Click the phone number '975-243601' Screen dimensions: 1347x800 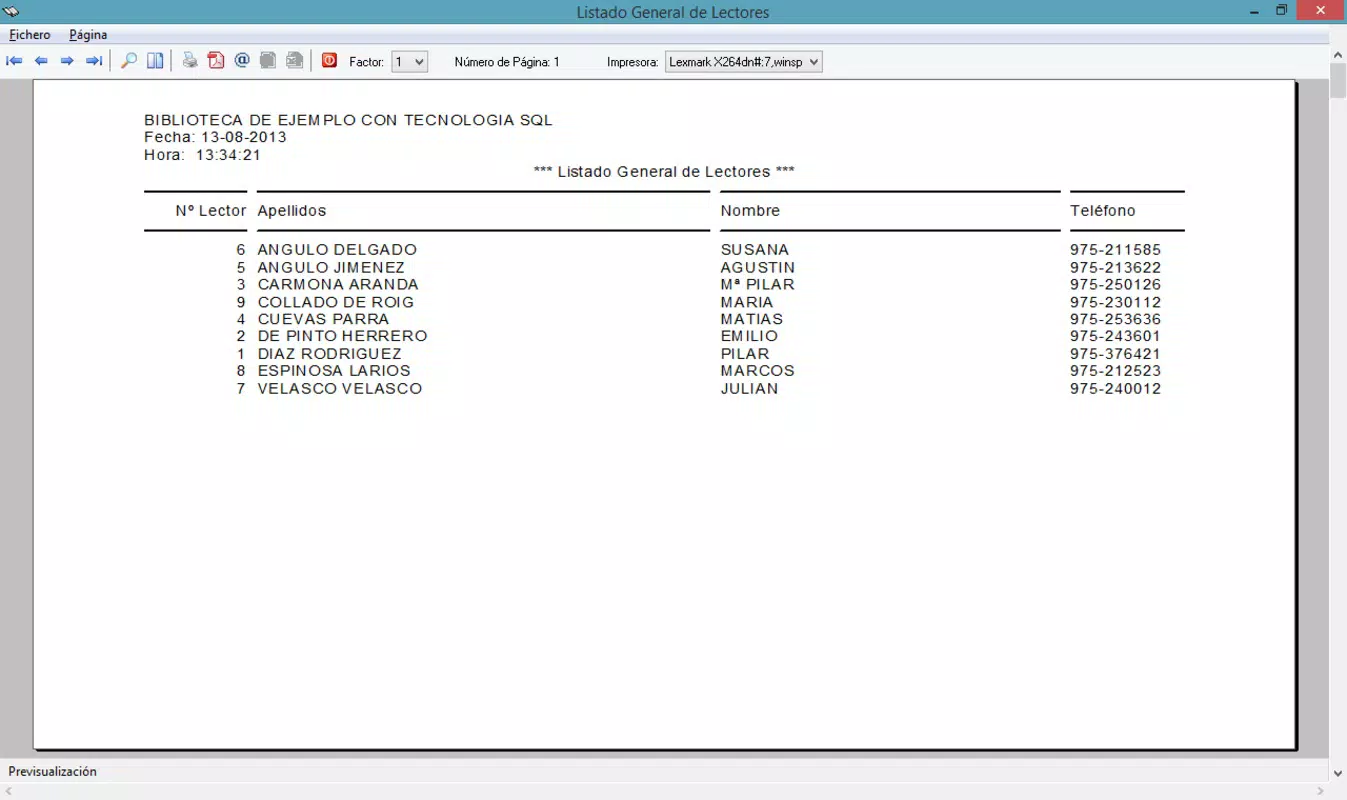(x=1116, y=336)
